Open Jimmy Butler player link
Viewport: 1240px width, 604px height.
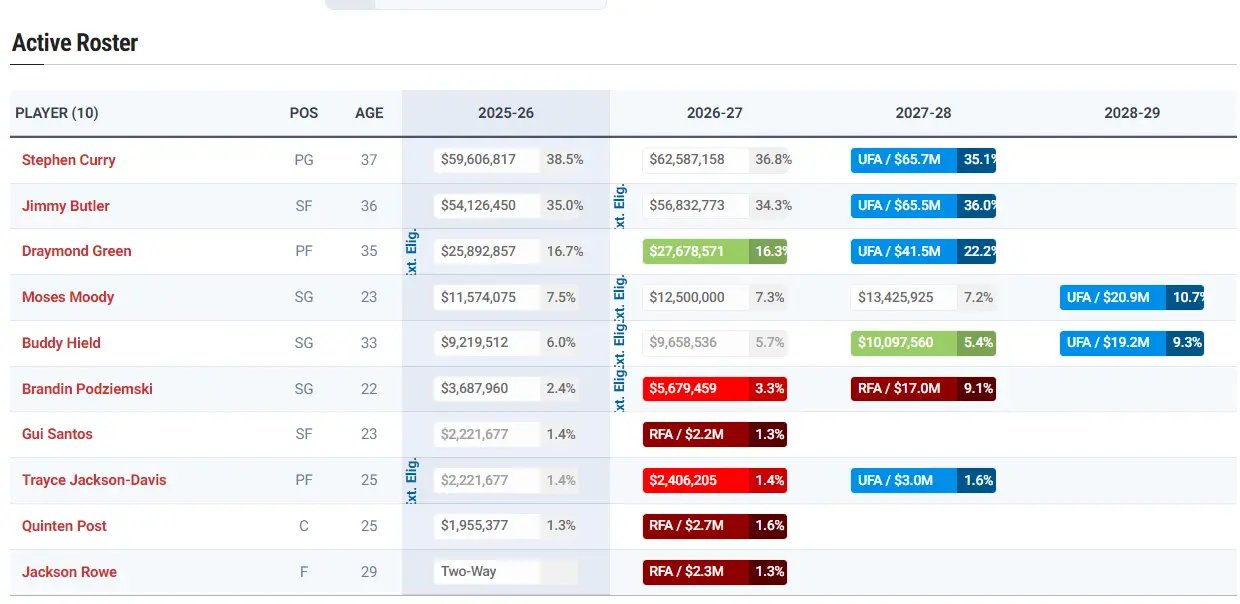coord(65,206)
